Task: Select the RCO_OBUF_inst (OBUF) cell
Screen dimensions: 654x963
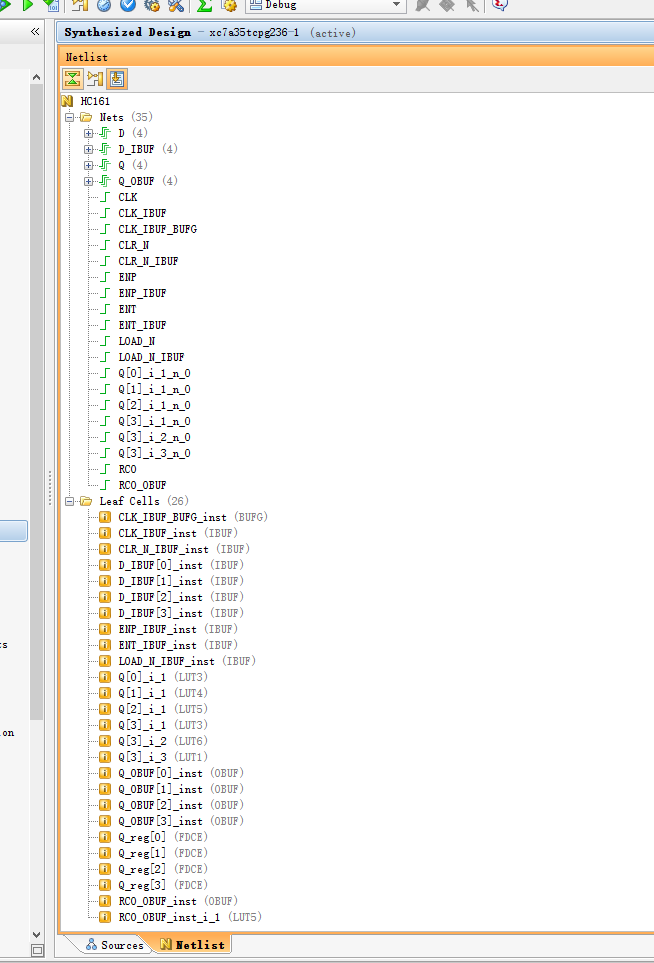Action: click(177, 901)
